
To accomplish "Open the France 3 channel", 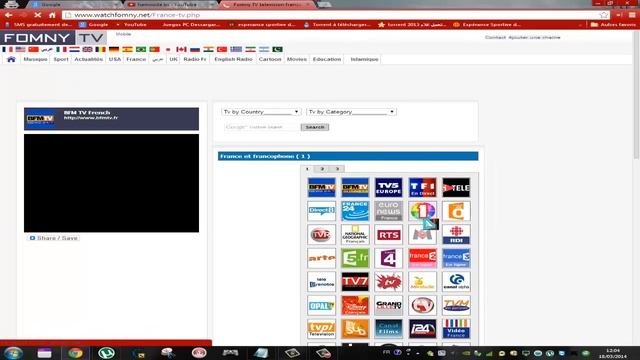I will click(456, 258).
